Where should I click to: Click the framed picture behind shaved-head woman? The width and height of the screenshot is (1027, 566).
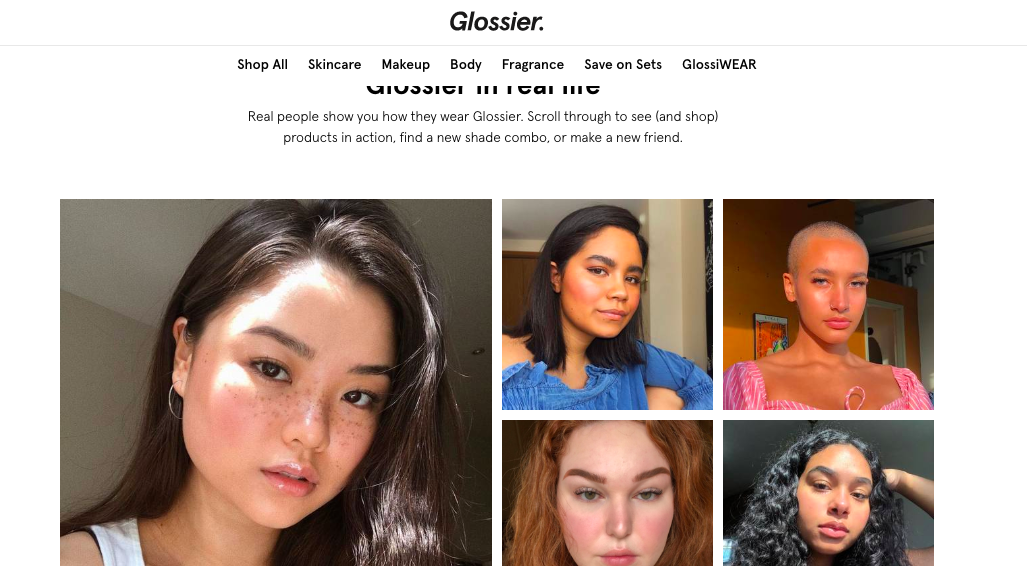[x=770, y=335]
